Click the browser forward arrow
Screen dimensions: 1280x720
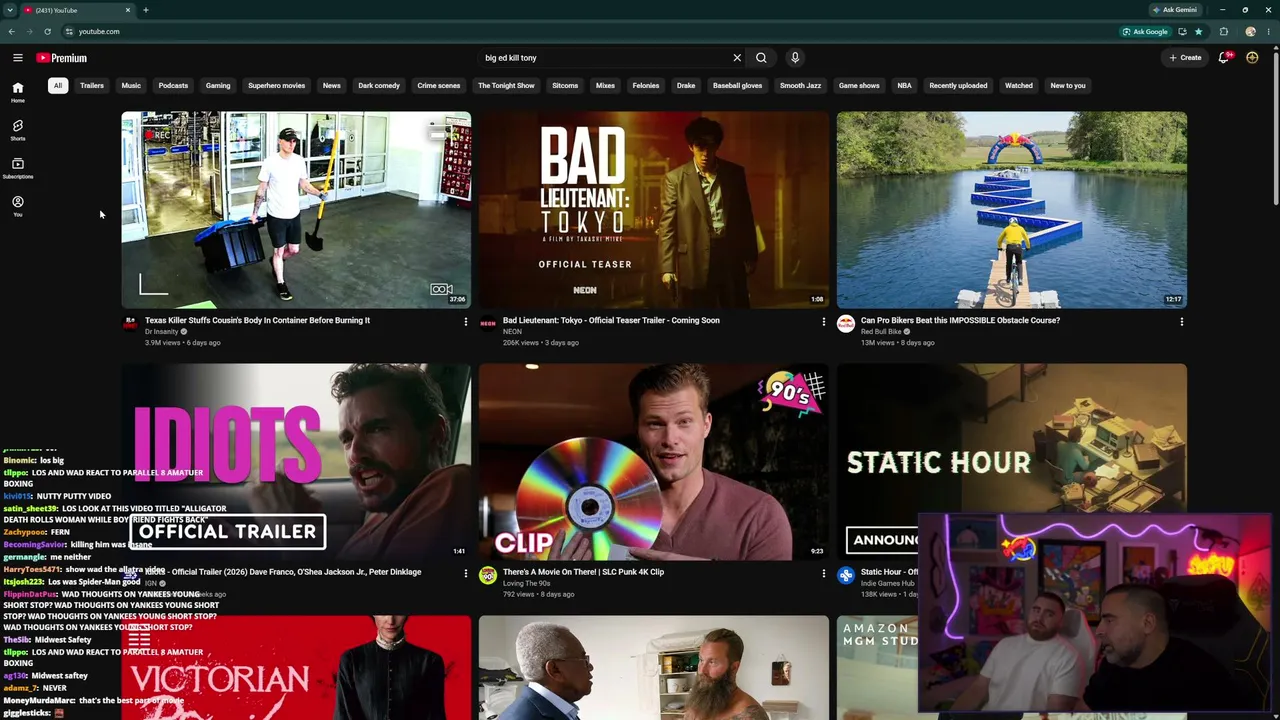tap(29, 32)
